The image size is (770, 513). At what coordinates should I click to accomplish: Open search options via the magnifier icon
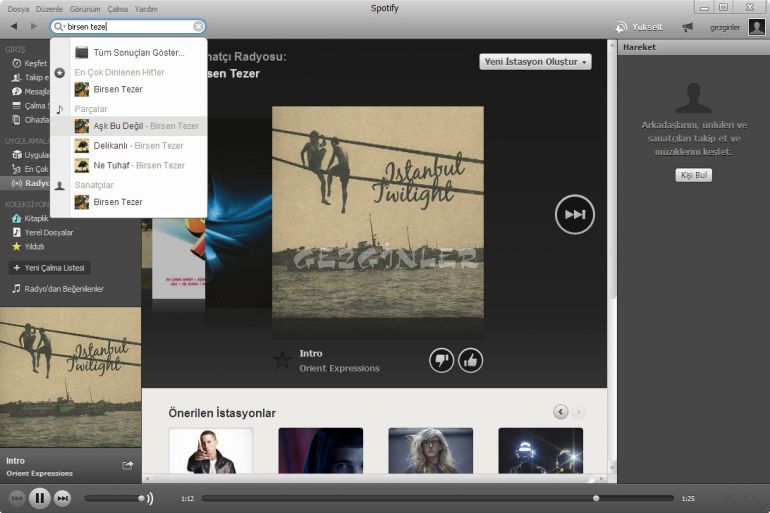pyautogui.click(x=58, y=27)
